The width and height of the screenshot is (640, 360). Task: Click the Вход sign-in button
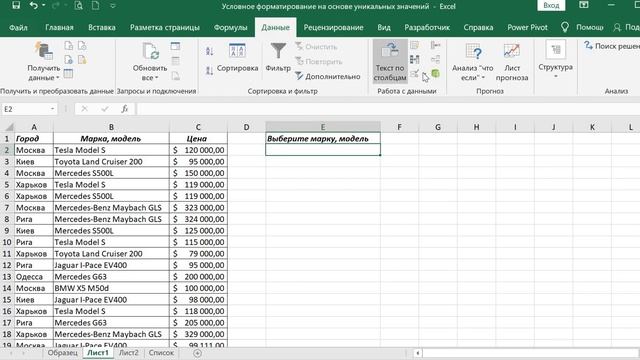551,5
